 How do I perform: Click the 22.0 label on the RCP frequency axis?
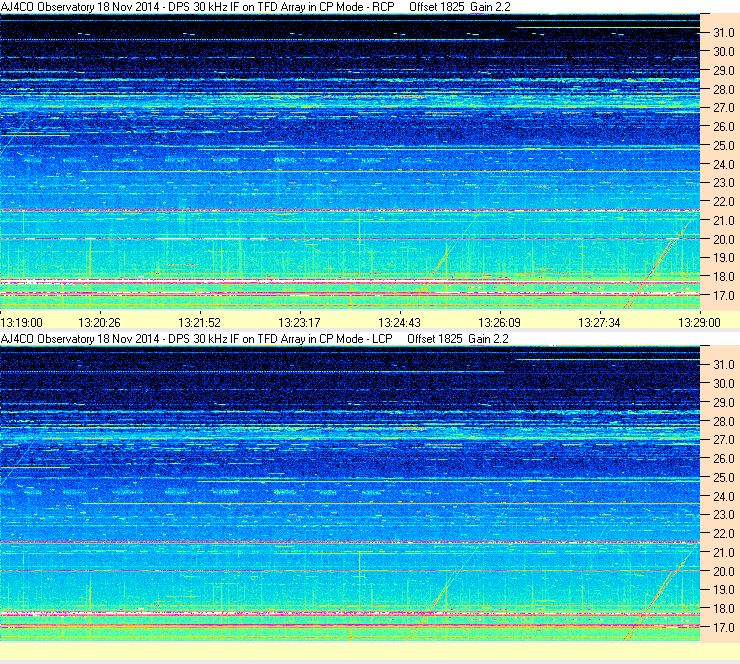pyautogui.click(x=723, y=202)
